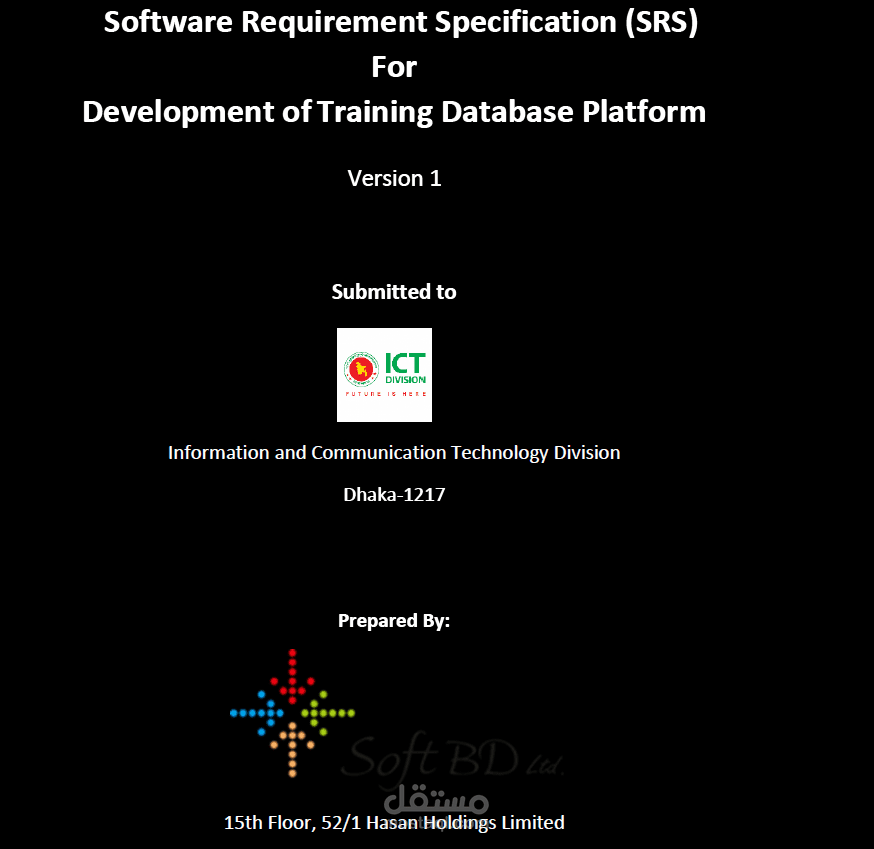
Task: Click the "Dhaka-1217" address text
Action: point(394,494)
